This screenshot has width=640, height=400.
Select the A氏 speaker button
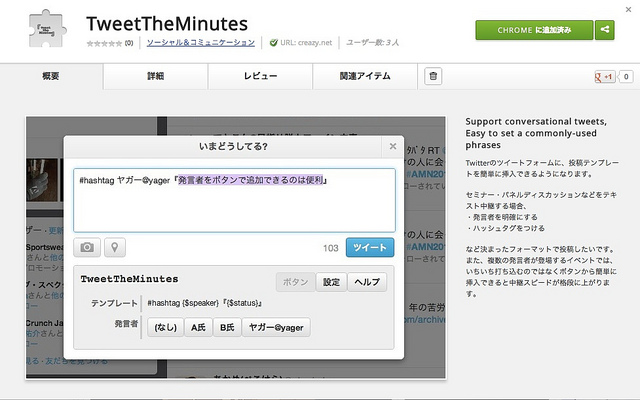coord(197,327)
